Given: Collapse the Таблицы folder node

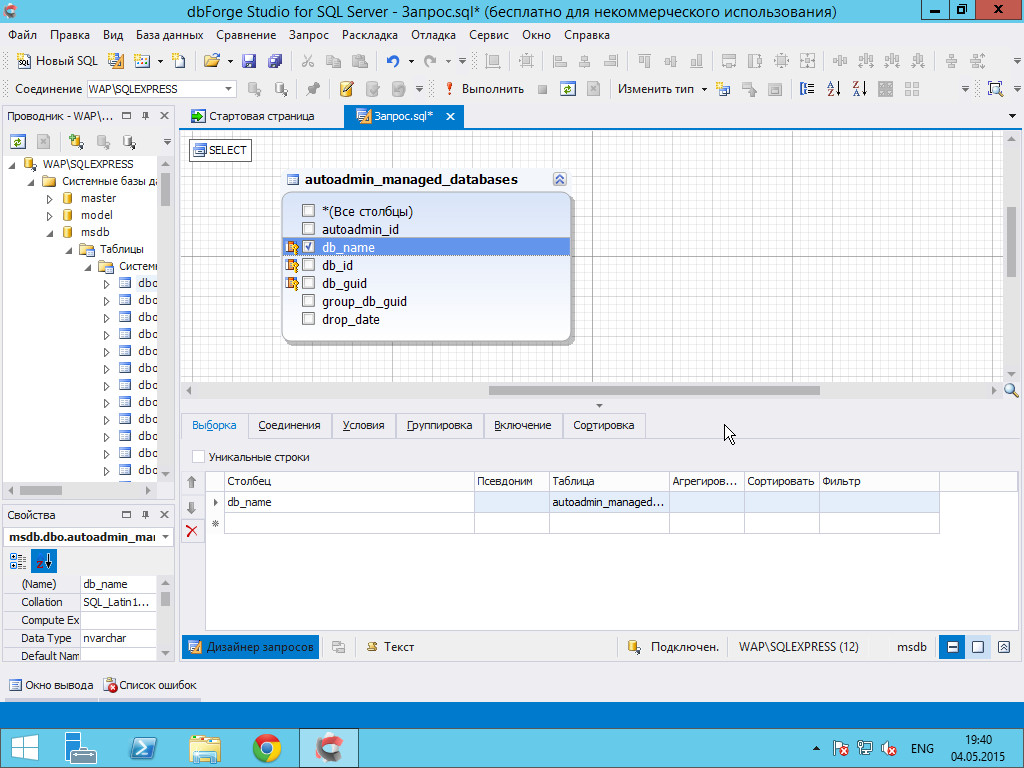Looking at the screenshot, I should [69, 249].
